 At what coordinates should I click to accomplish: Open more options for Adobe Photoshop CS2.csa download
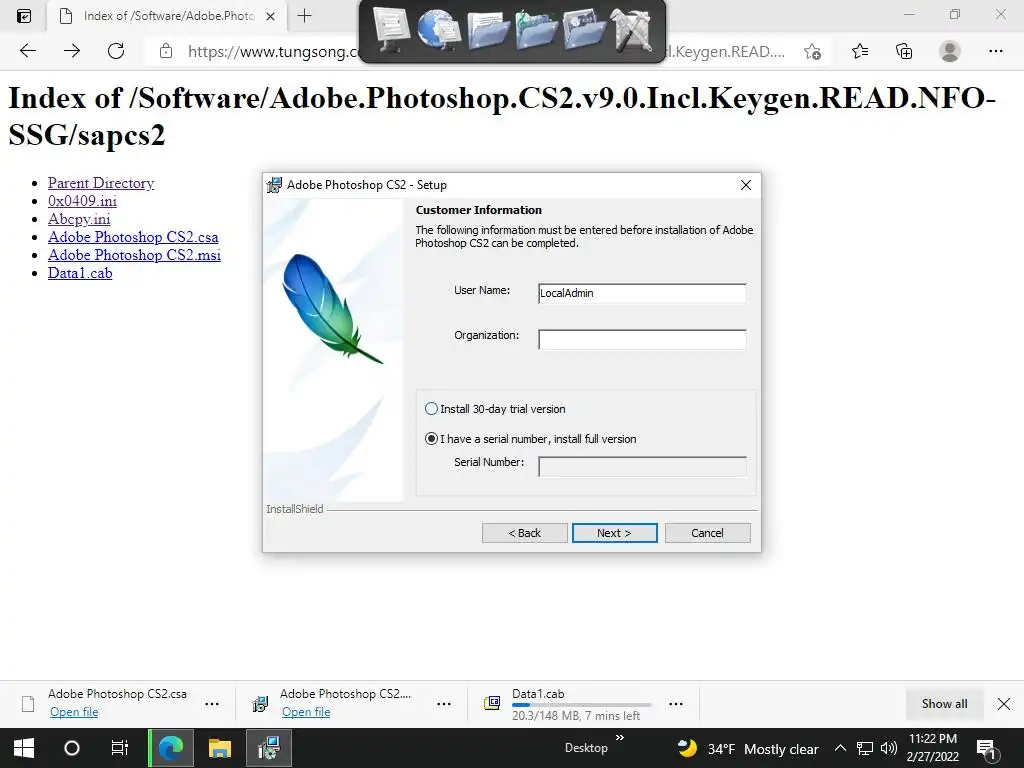pyautogui.click(x=212, y=704)
